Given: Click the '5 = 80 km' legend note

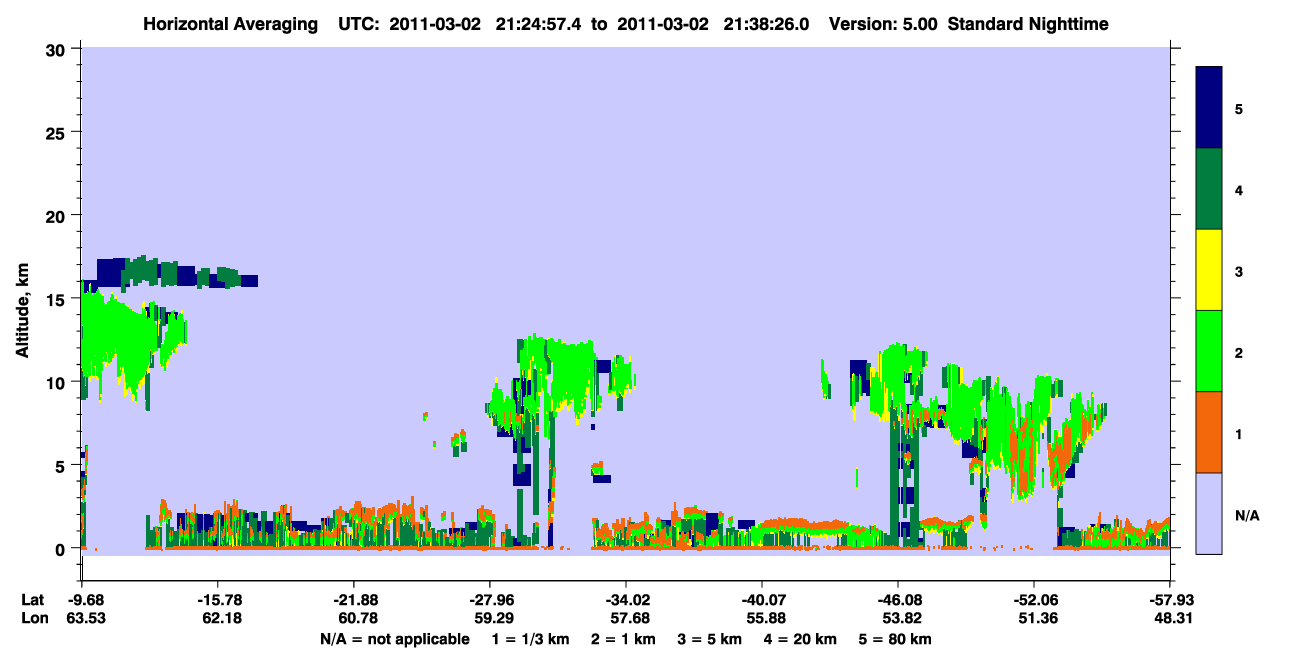Looking at the screenshot, I should [895, 639].
